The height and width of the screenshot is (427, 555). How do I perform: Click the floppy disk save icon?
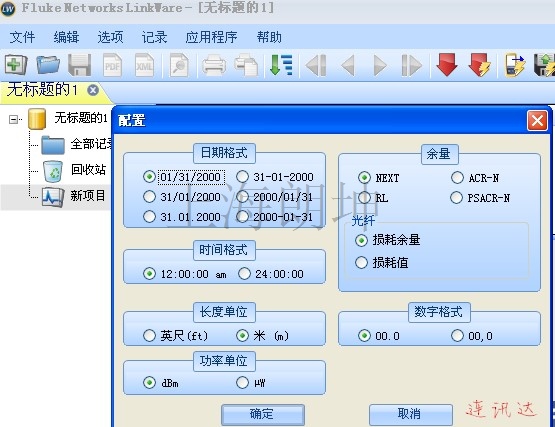(x=79, y=65)
